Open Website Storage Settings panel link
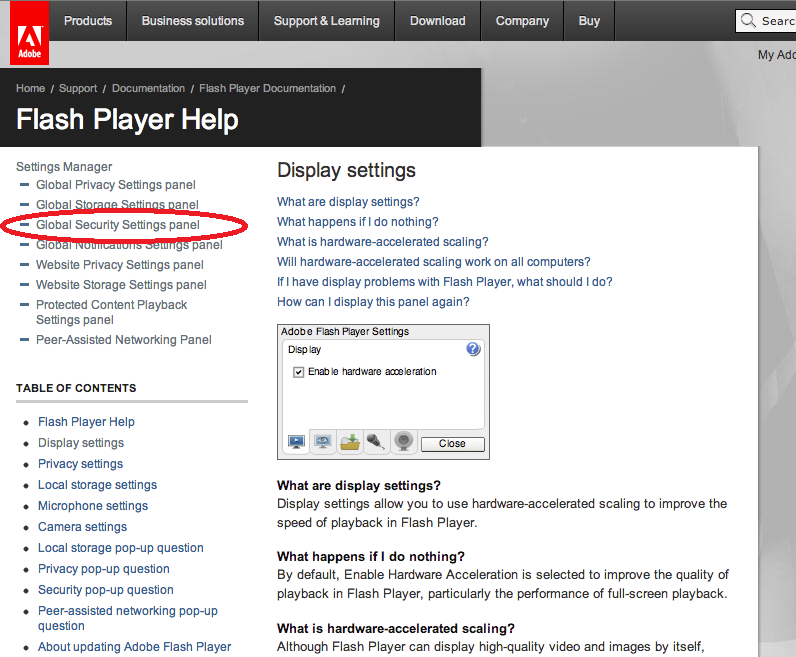796x657 pixels. coord(121,285)
